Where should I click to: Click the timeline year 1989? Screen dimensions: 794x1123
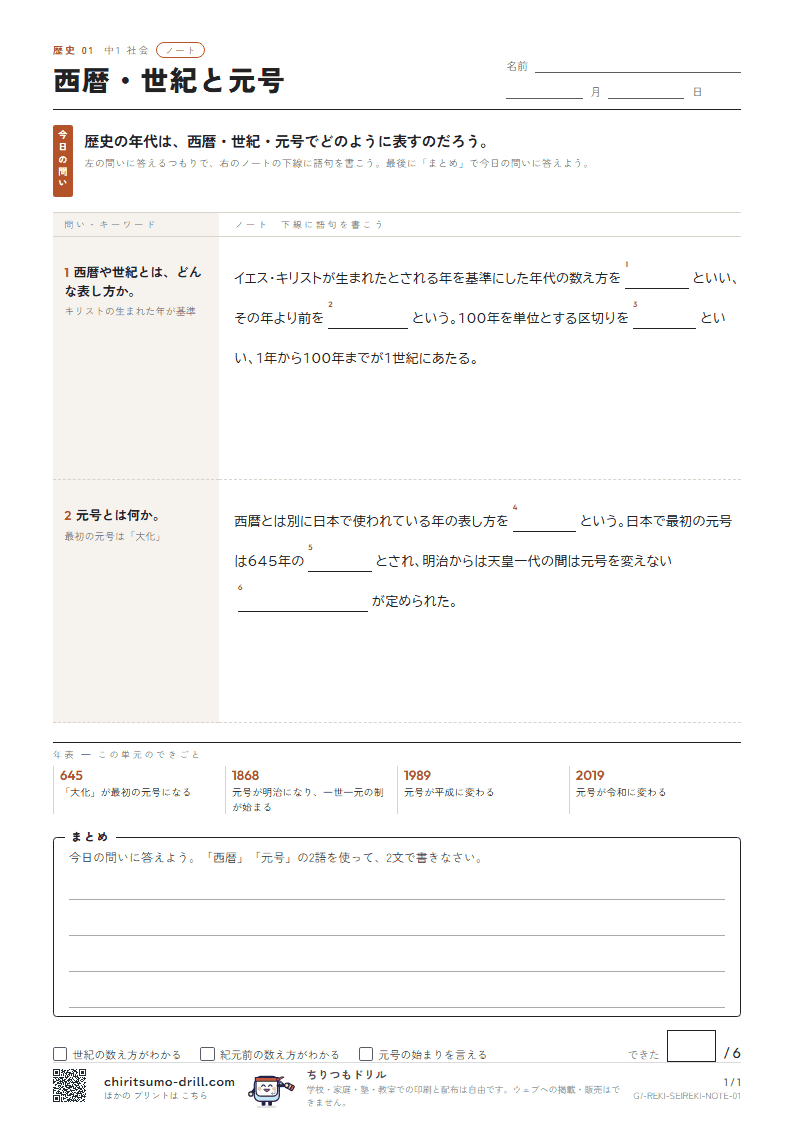tap(417, 775)
